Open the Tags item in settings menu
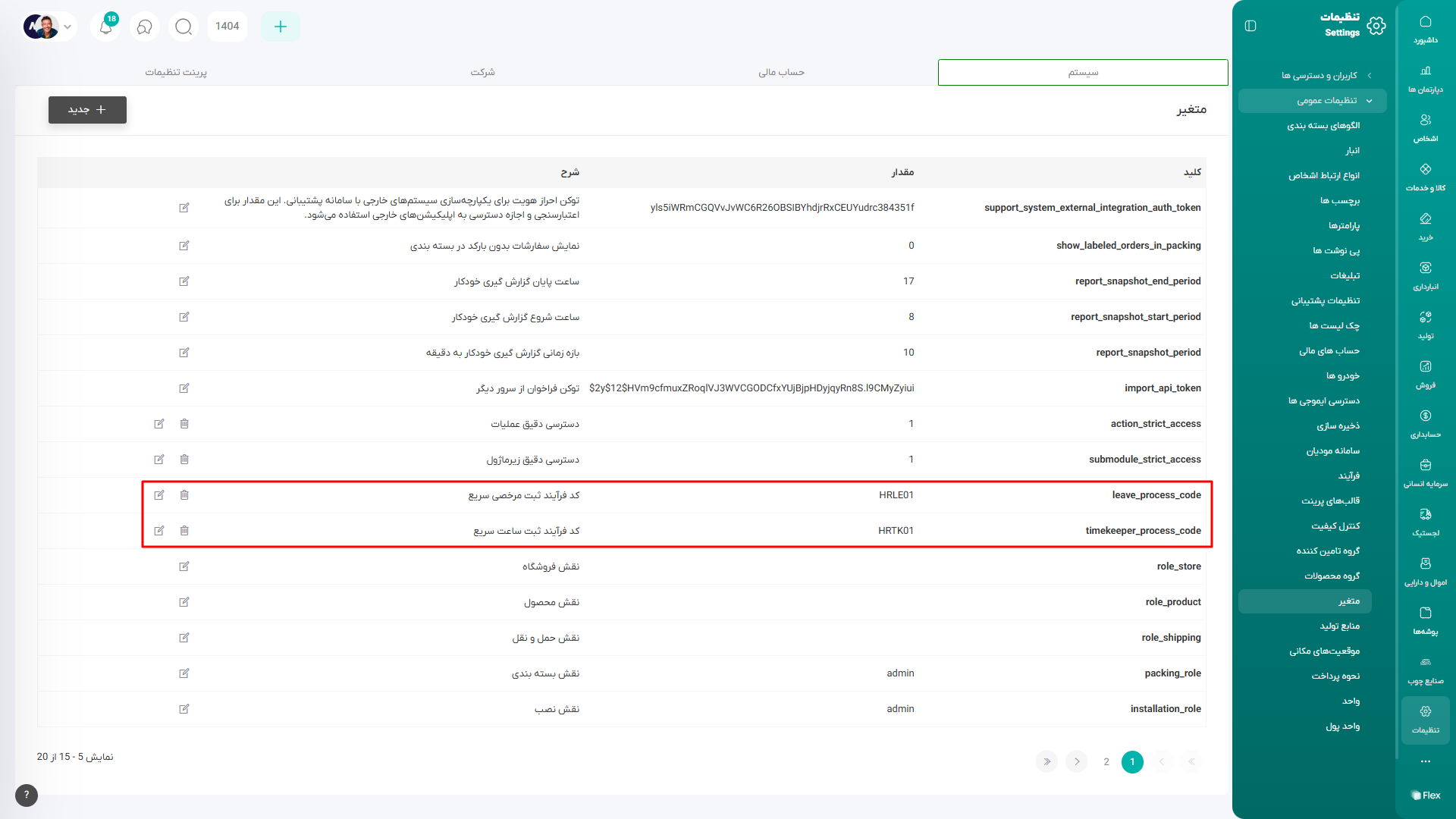This screenshot has width=1456, height=819. (x=1339, y=201)
